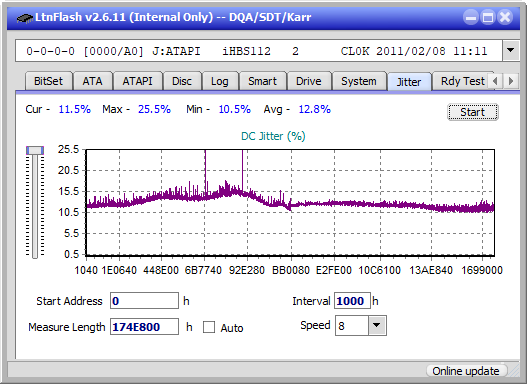Enable the Auto checkbox
Image resolution: width=527 pixels, height=384 pixels.
(209, 327)
